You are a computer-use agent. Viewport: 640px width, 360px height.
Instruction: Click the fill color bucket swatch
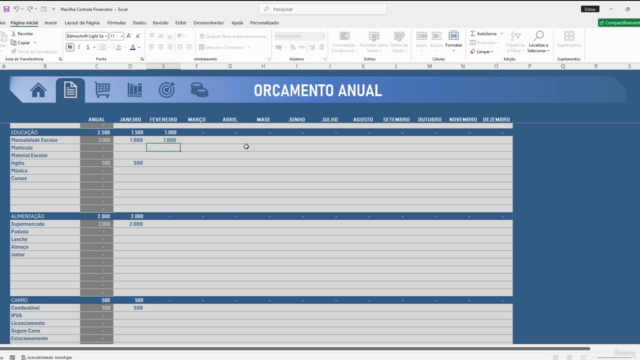(x=118, y=47)
